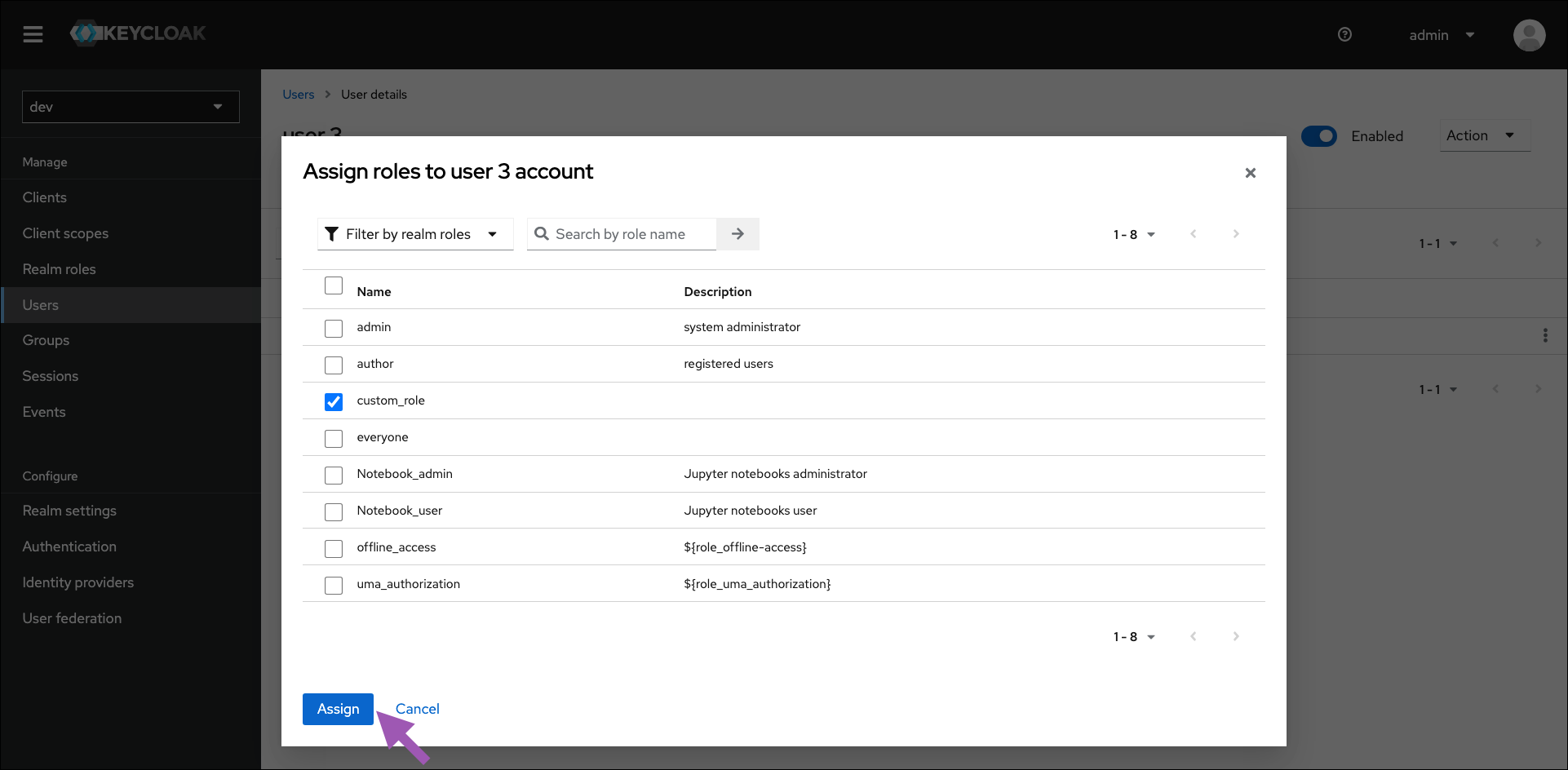Click the Name column header
The image size is (1568, 770).
[374, 292]
